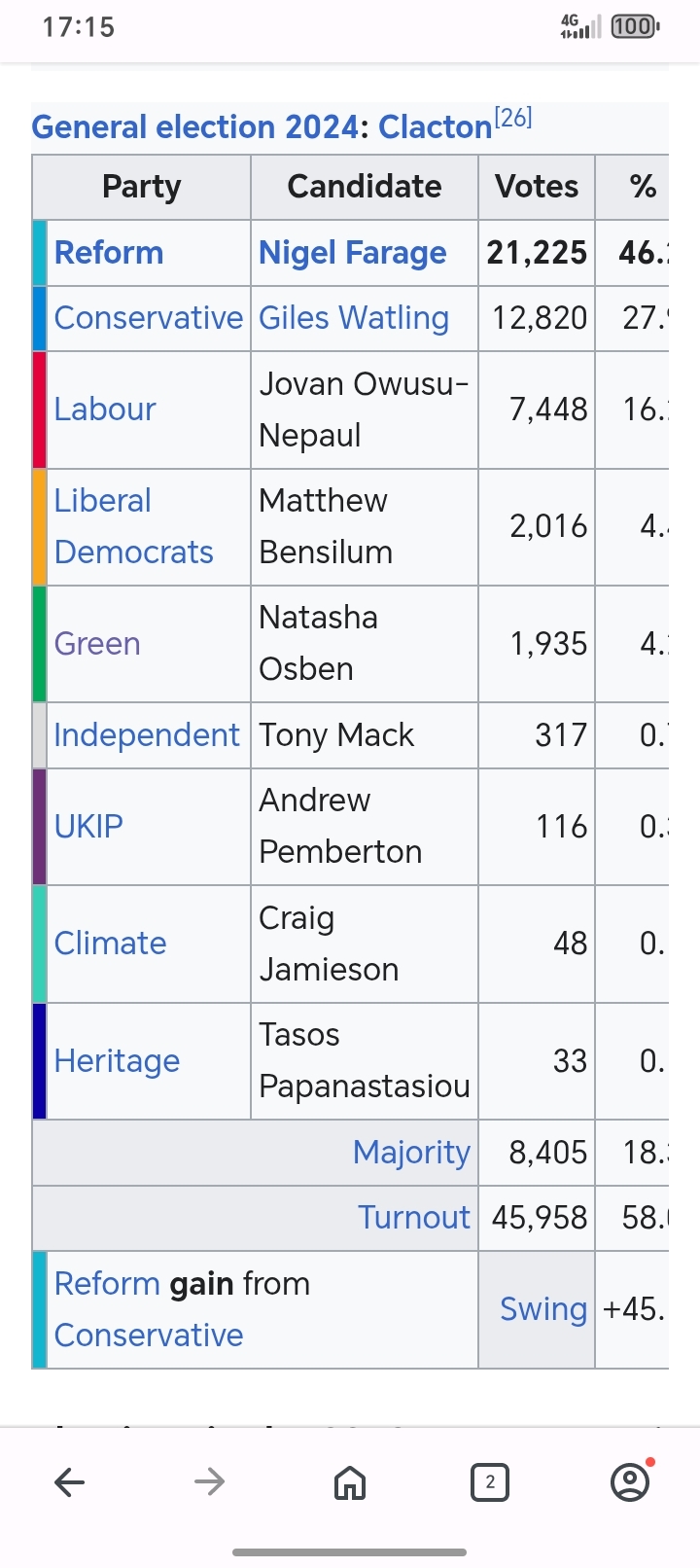Open the tabs switcher showing 2

490,1482
